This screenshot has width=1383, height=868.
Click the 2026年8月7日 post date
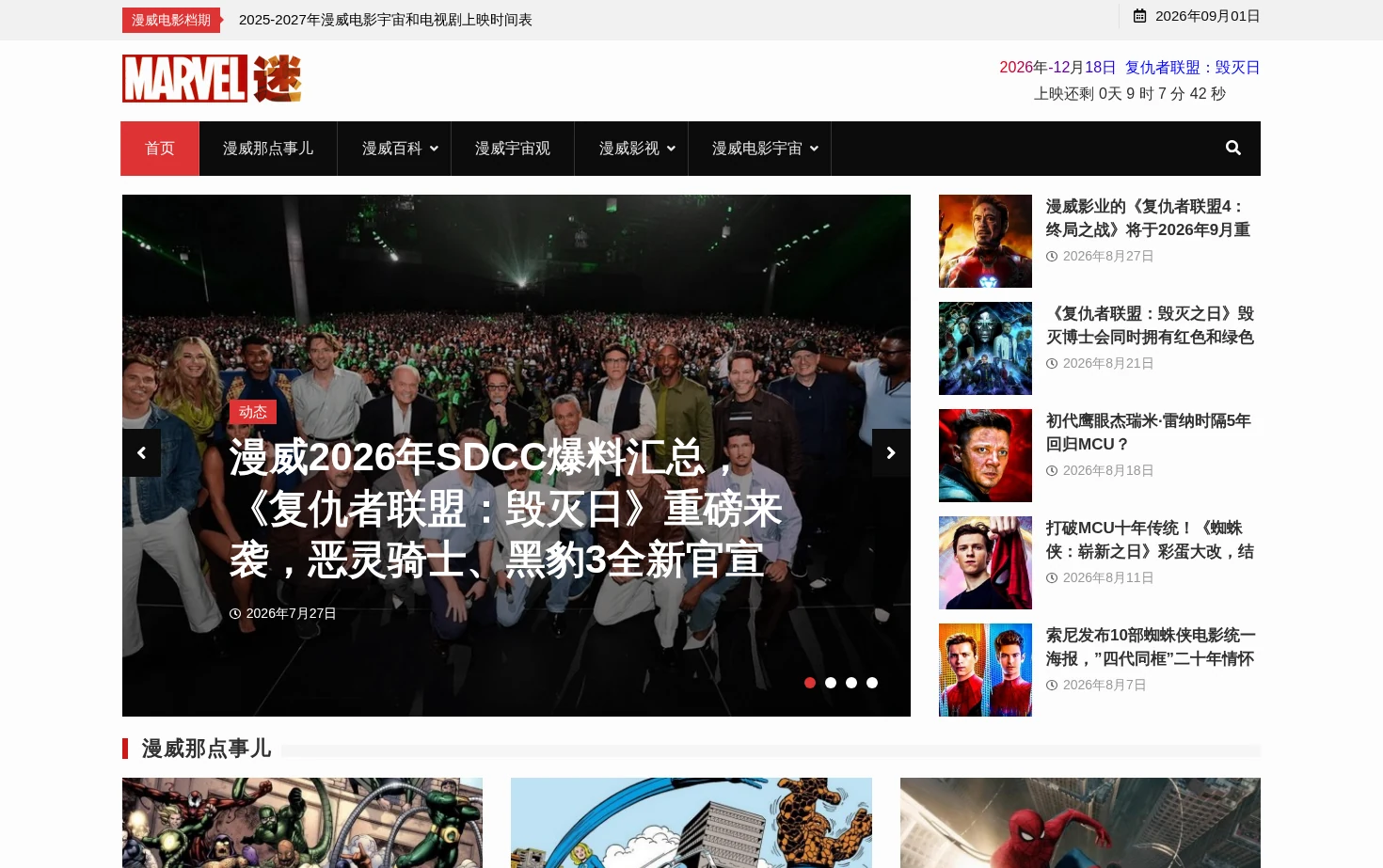click(1105, 685)
